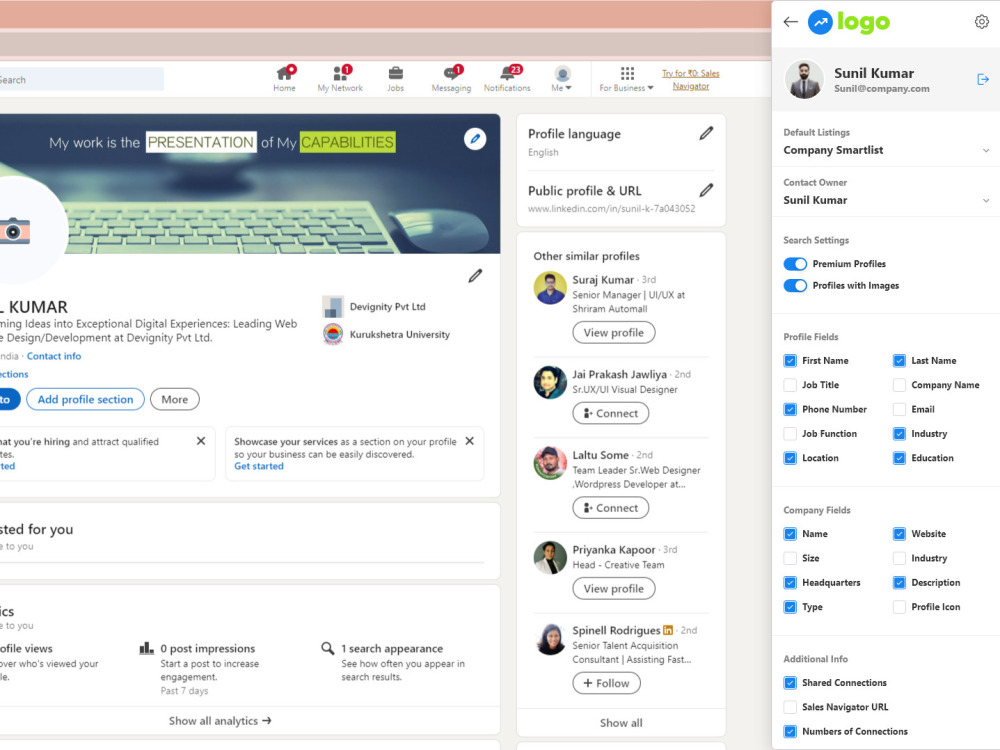The image size is (1000, 750).
Task: Click Add profile section button
Action: point(85,399)
